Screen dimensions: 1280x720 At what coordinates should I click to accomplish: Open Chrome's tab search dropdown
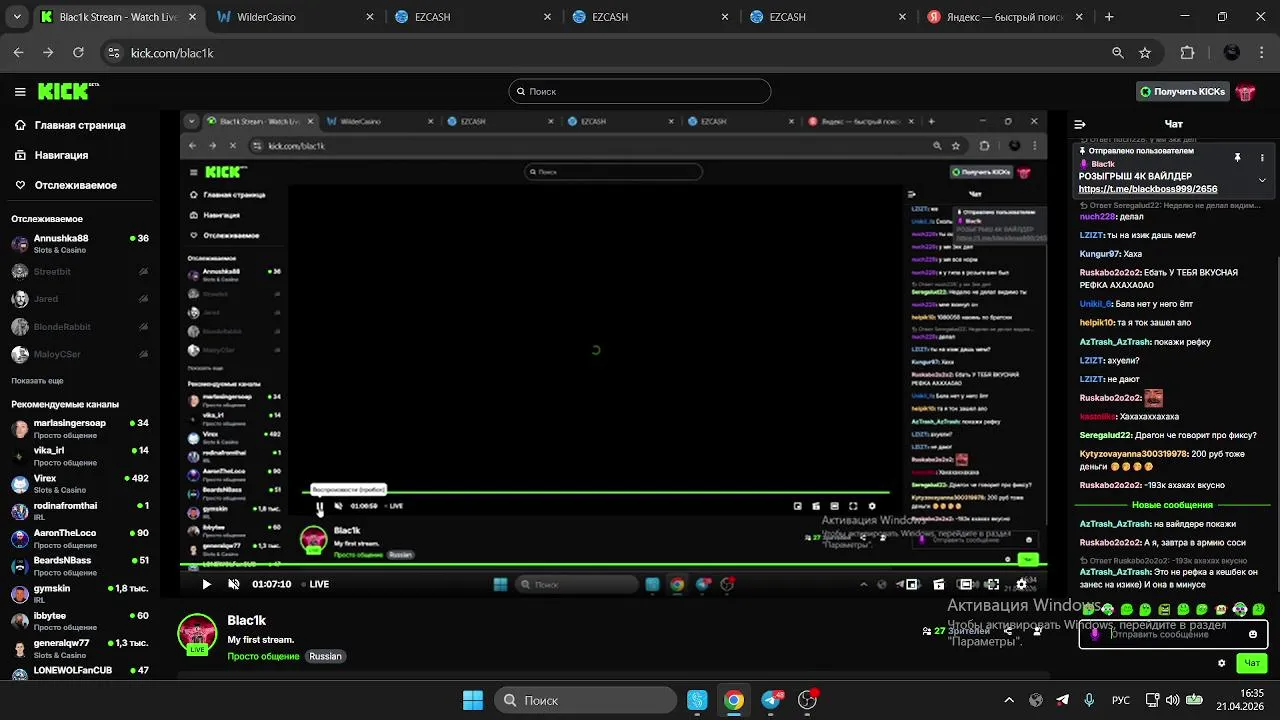click(x=18, y=17)
